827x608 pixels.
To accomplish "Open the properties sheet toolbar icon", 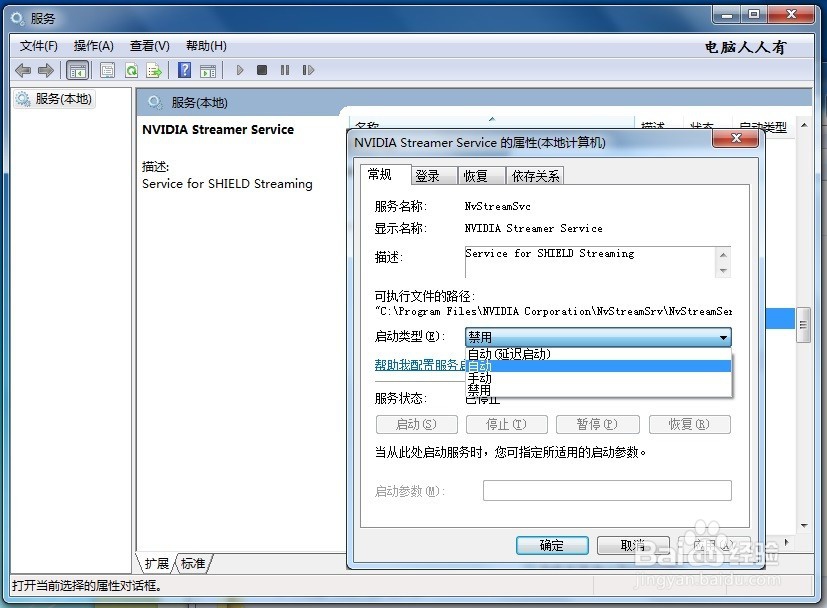I will point(108,70).
